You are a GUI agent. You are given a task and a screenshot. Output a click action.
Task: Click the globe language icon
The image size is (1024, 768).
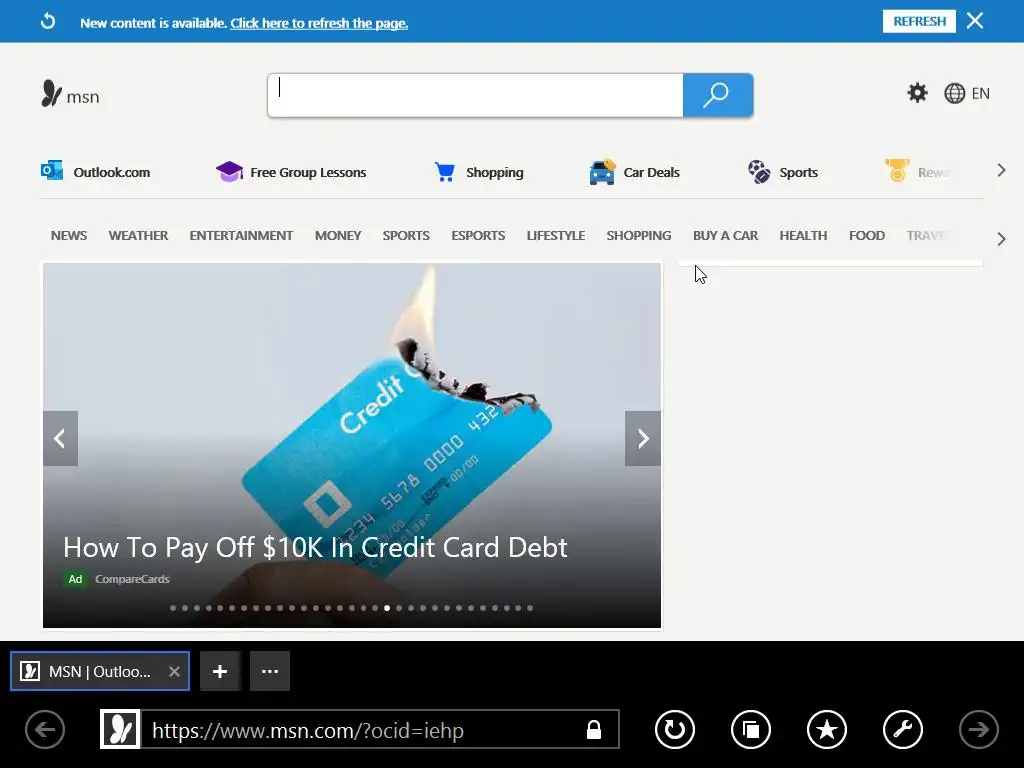pyautogui.click(x=954, y=93)
